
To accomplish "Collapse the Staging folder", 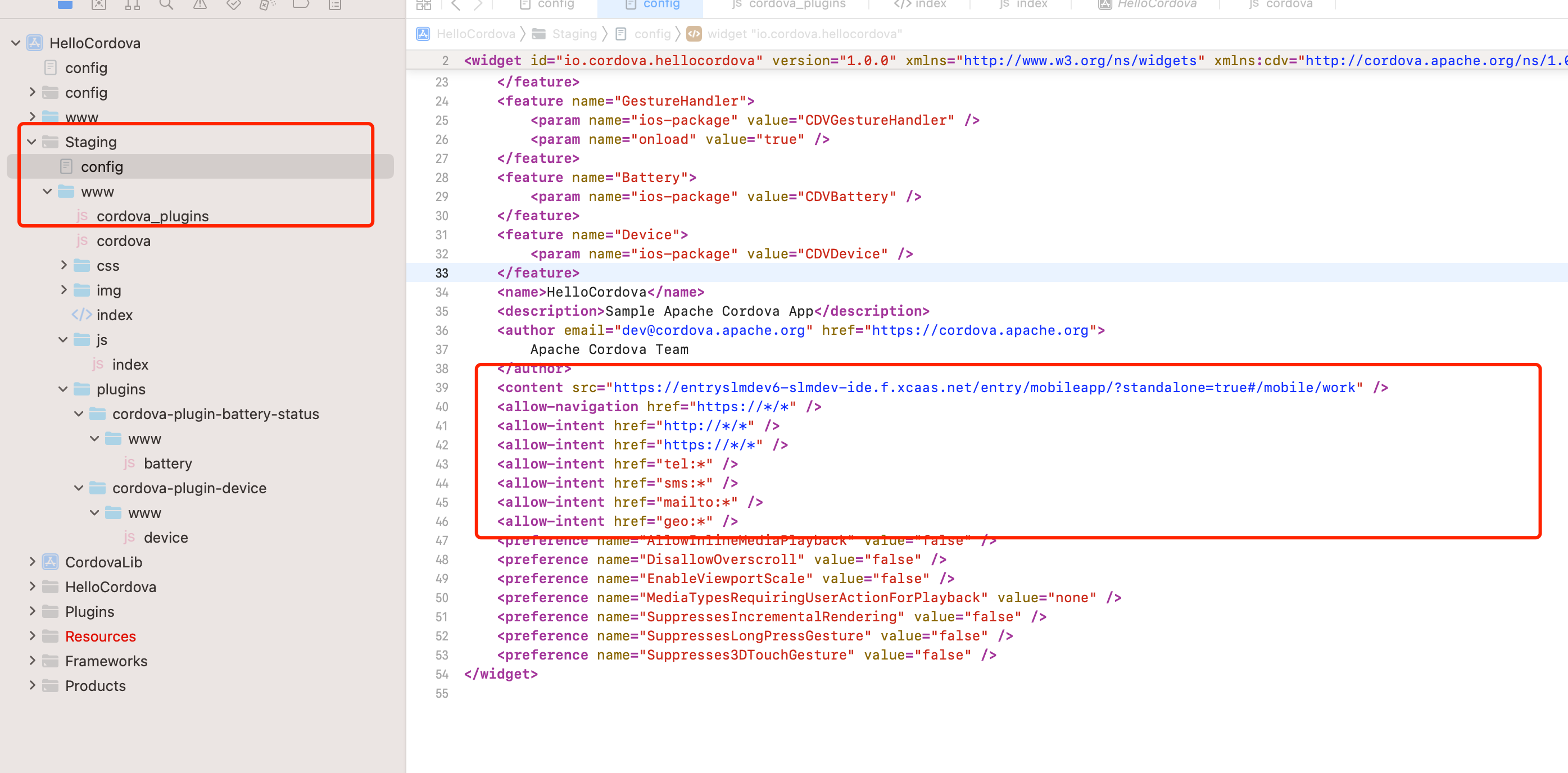I will pos(31,142).
